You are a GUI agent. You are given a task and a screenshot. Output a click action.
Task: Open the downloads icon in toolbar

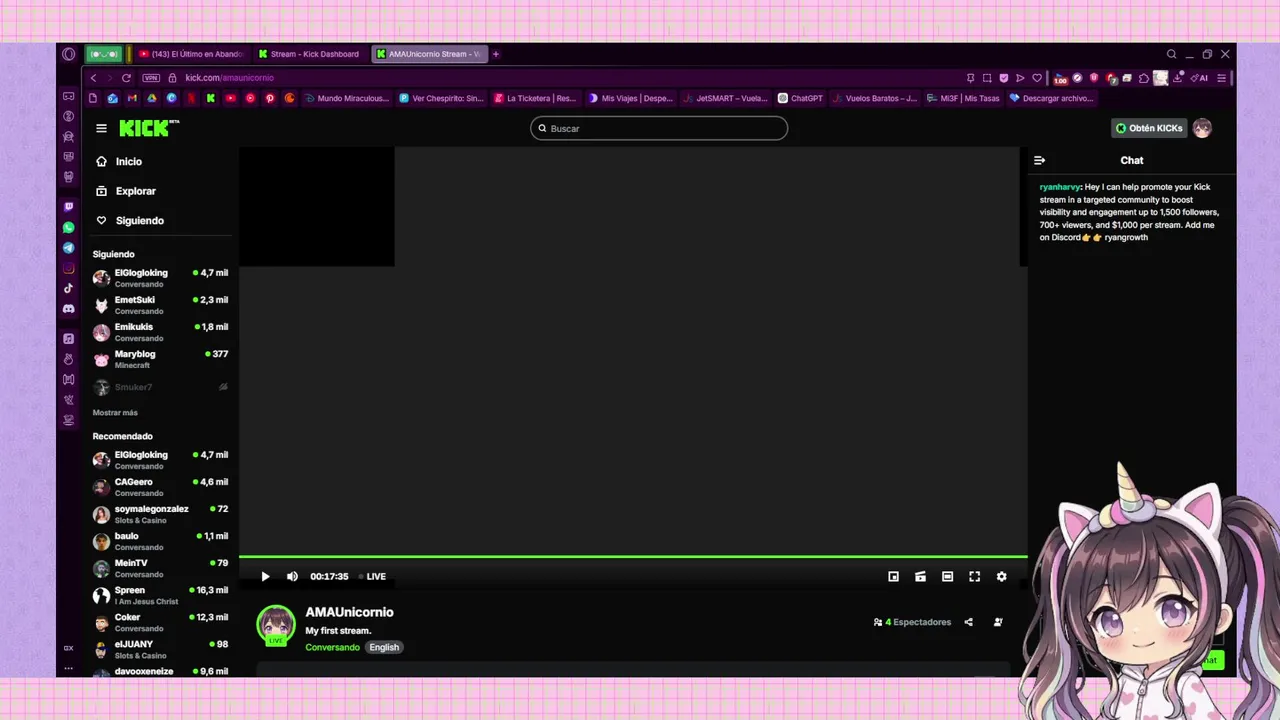tap(1177, 78)
